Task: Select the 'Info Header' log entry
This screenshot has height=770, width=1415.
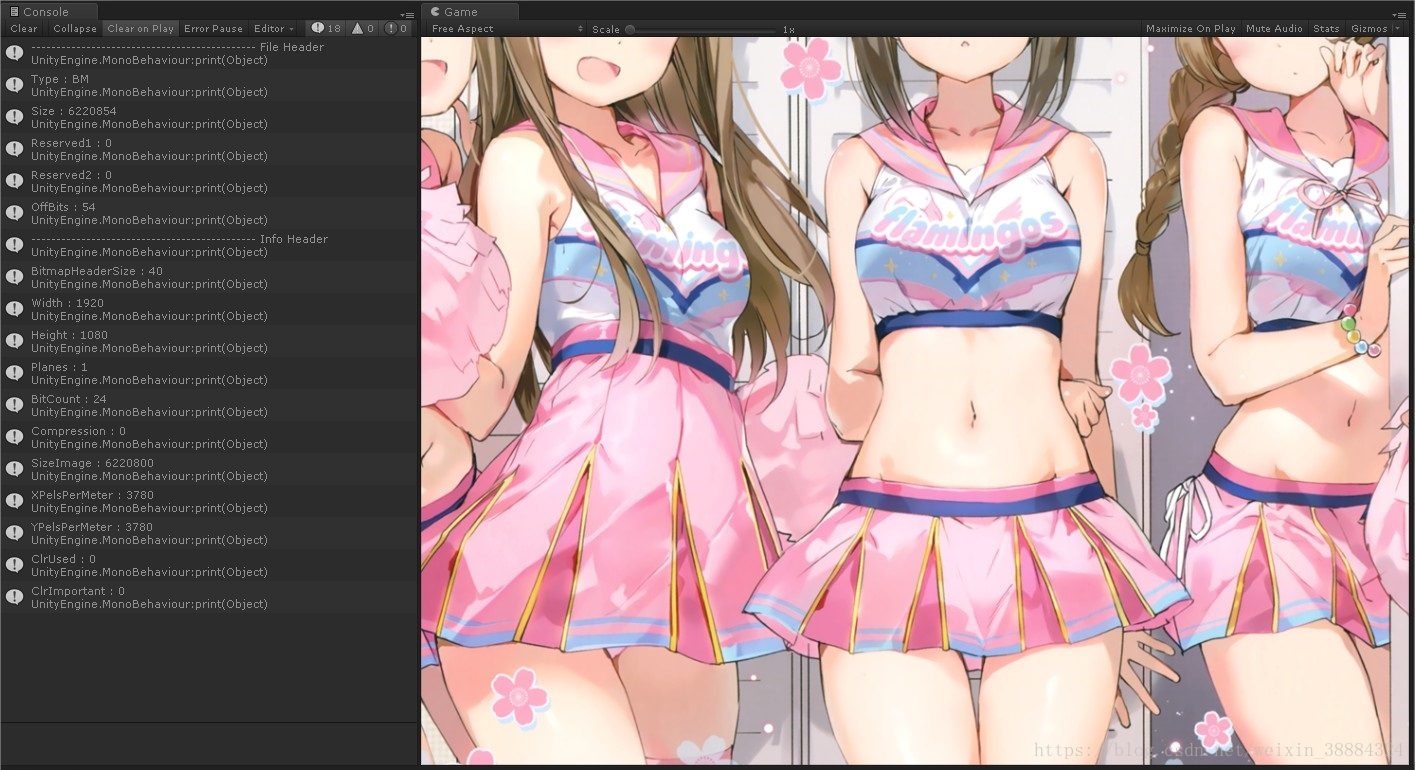Action: click(x=208, y=245)
